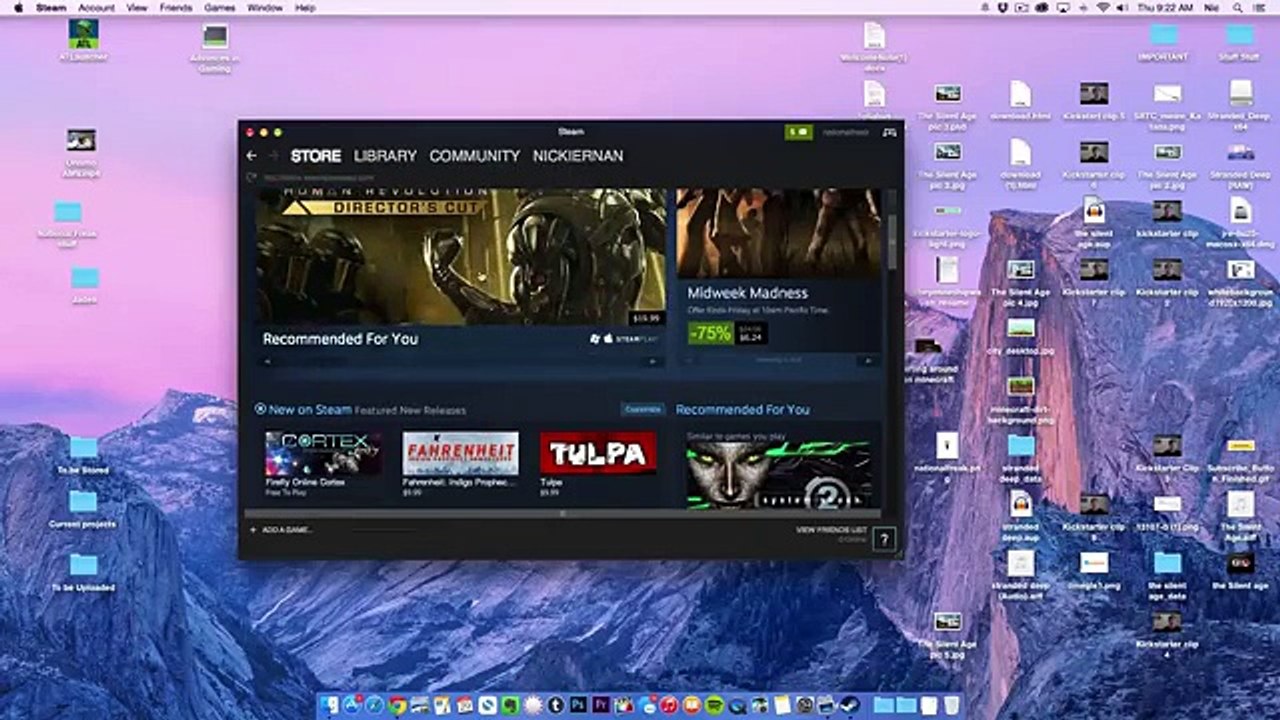Open the Steam menu in the menu bar

tap(51, 7)
